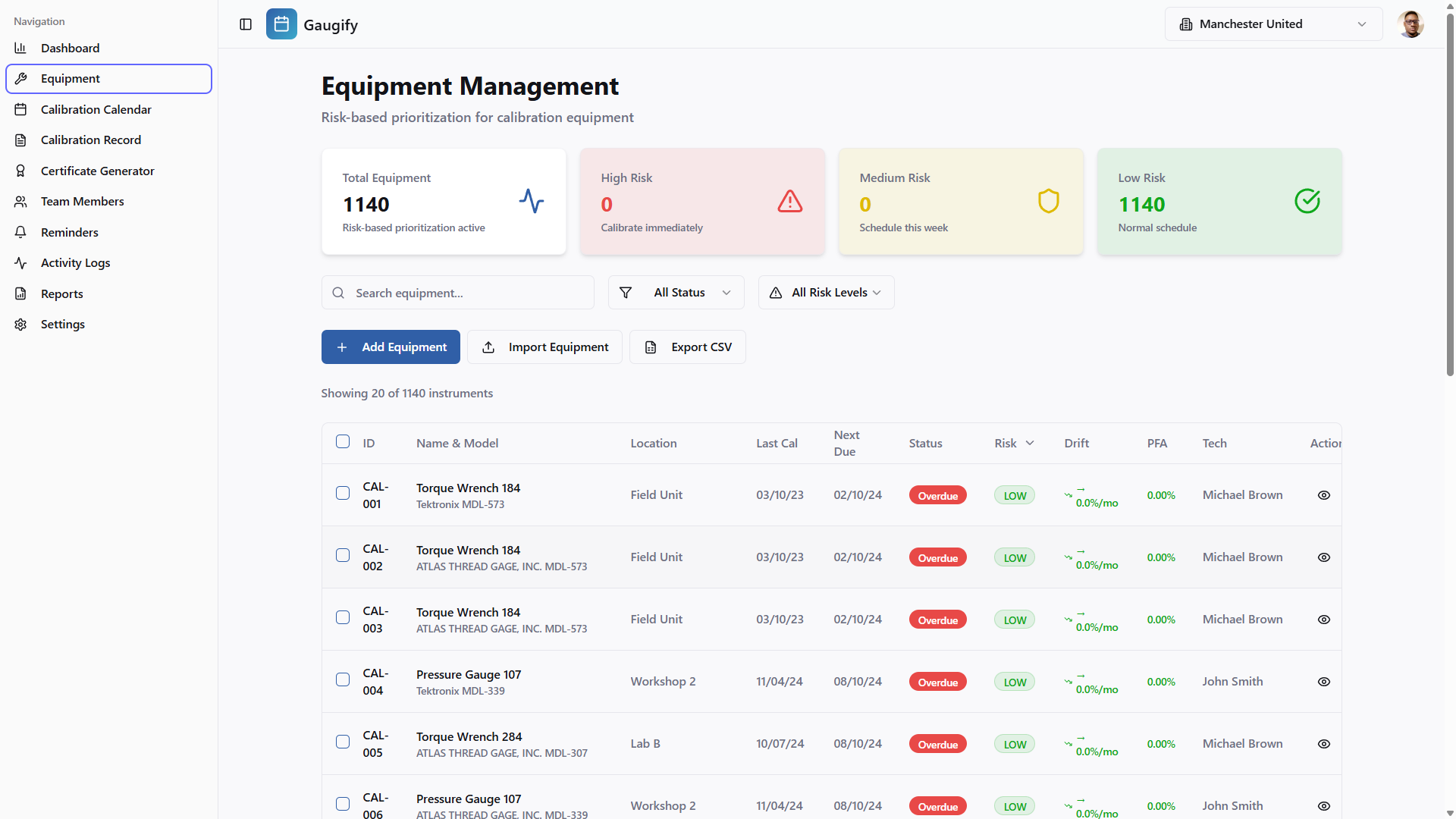The height and width of the screenshot is (819, 1456).
Task: Click the Gaugify calendar logo icon
Action: [281, 24]
